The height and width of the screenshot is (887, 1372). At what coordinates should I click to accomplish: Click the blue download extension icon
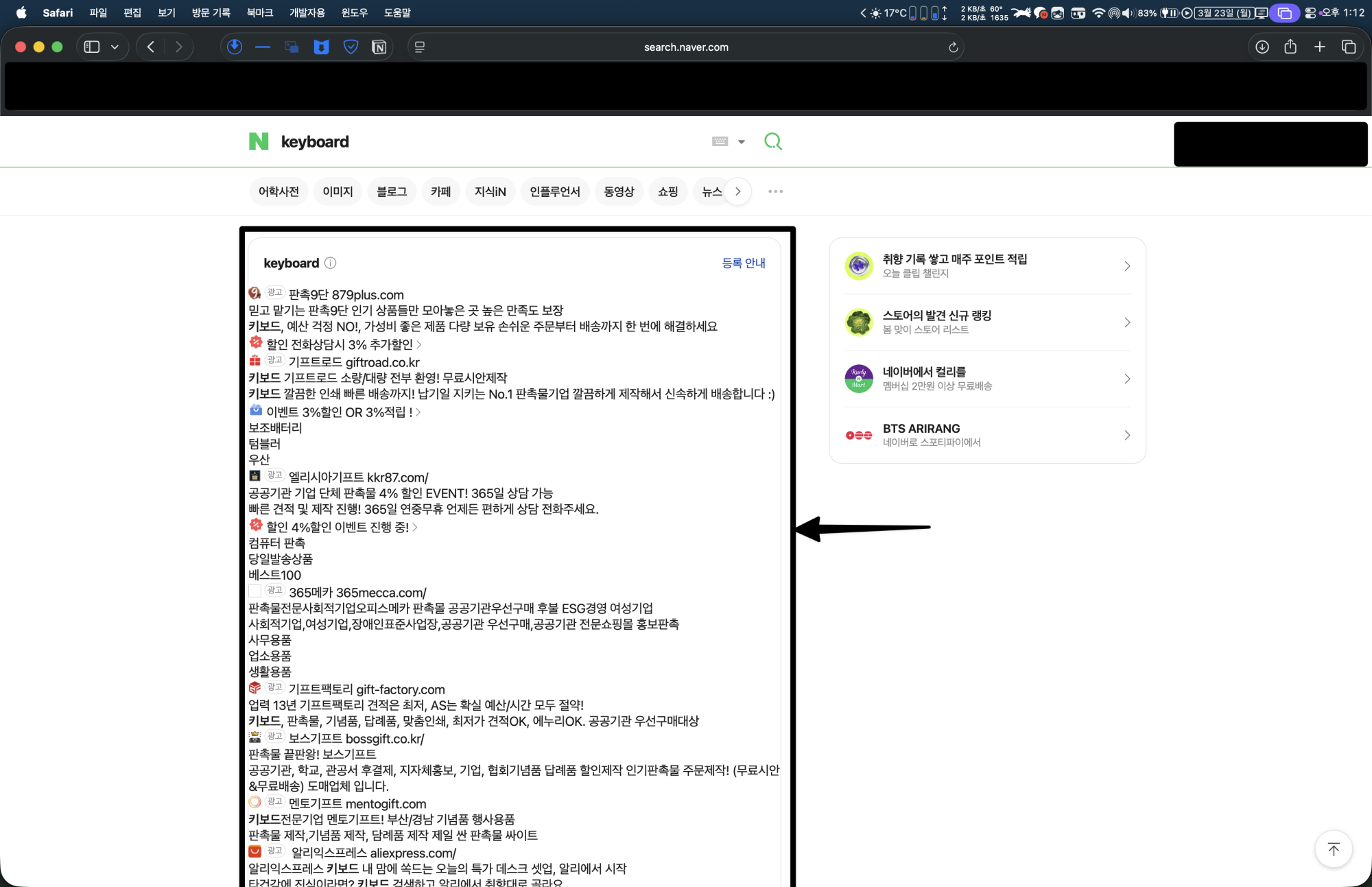(235, 47)
